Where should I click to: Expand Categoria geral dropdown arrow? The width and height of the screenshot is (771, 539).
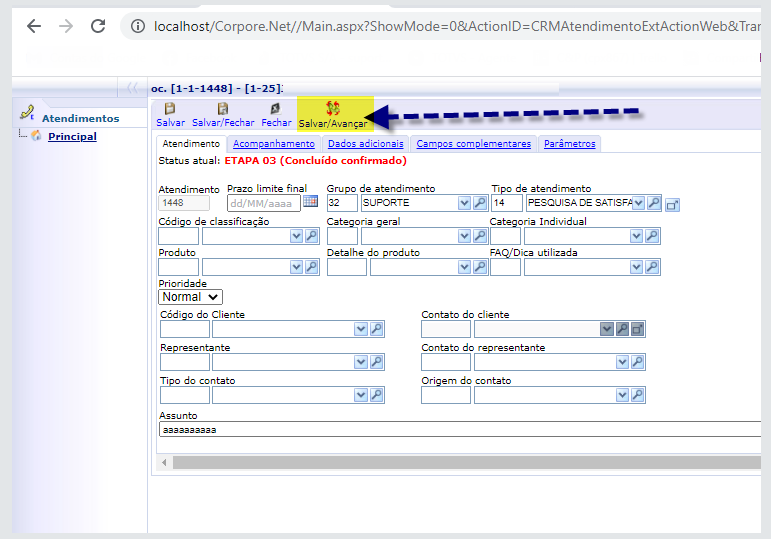pos(464,236)
